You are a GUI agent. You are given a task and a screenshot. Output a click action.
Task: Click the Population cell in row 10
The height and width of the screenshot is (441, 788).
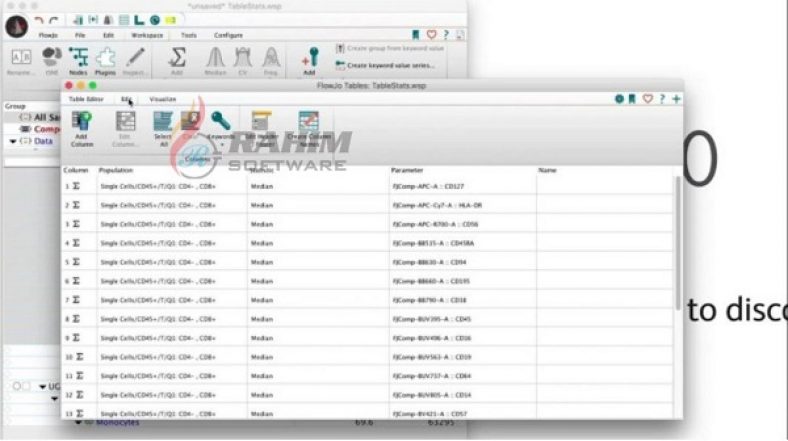[x=171, y=357]
